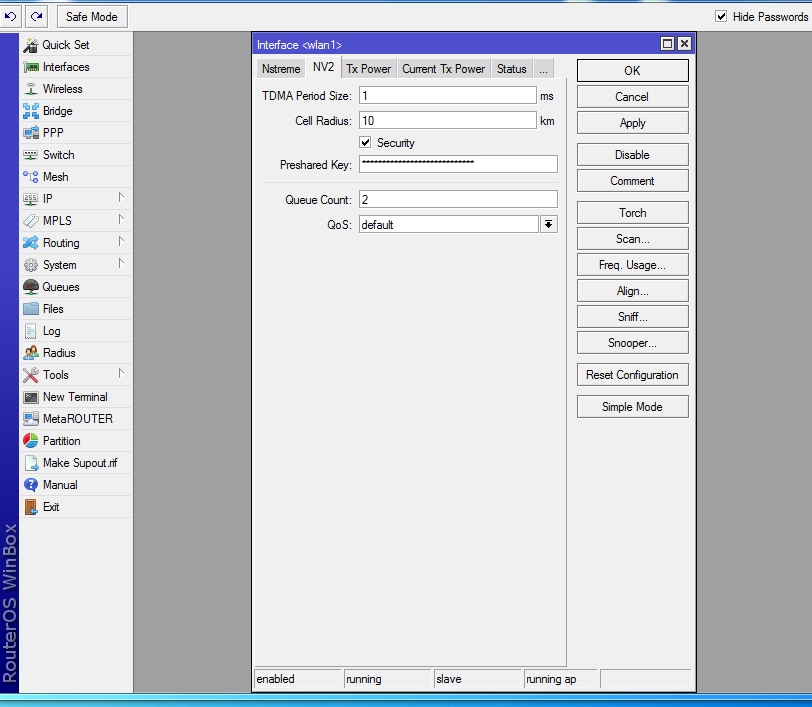Click the Apply button
The image size is (812, 707).
click(632, 123)
